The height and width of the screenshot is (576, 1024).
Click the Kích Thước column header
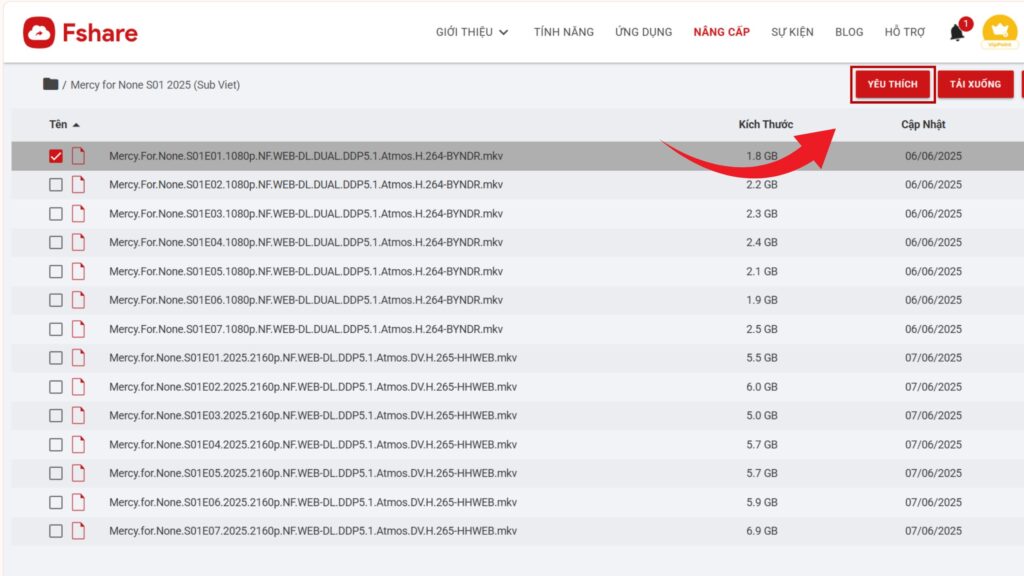point(765,124)
